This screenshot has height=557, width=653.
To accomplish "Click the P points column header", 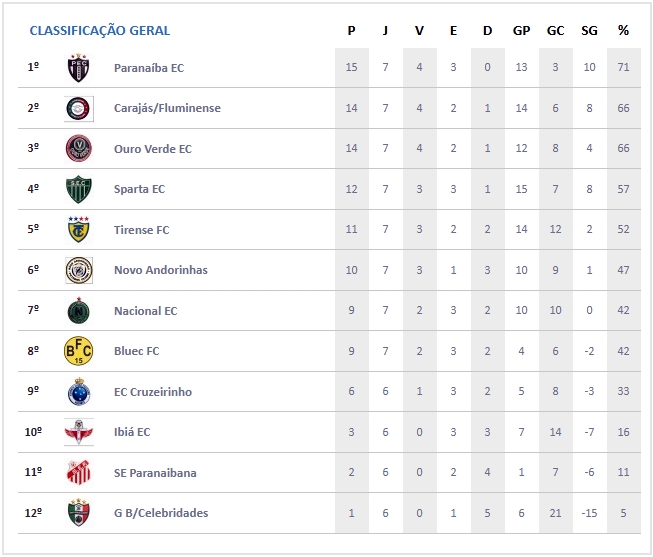I will pos(351,31).
